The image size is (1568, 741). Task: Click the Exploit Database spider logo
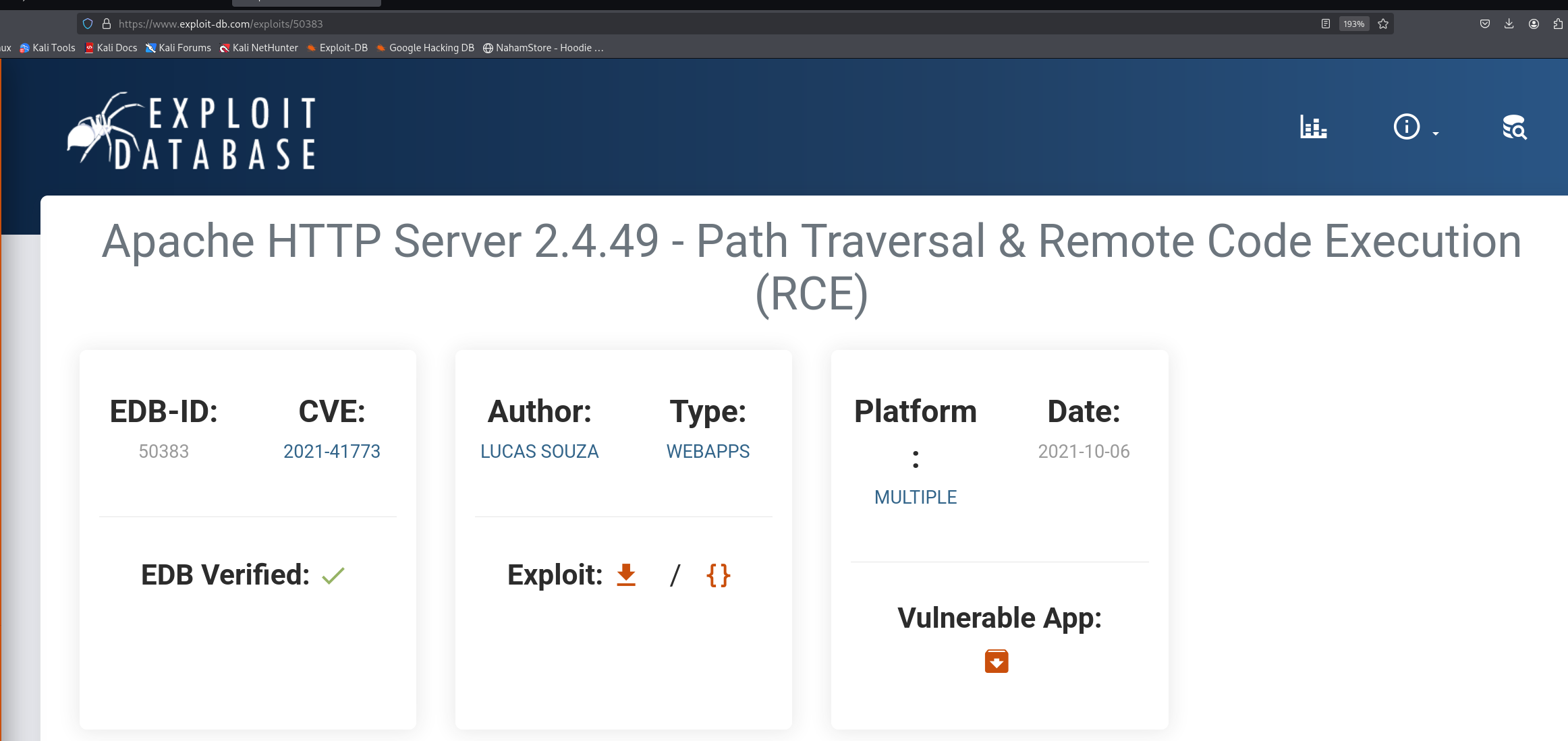(191, 130)
